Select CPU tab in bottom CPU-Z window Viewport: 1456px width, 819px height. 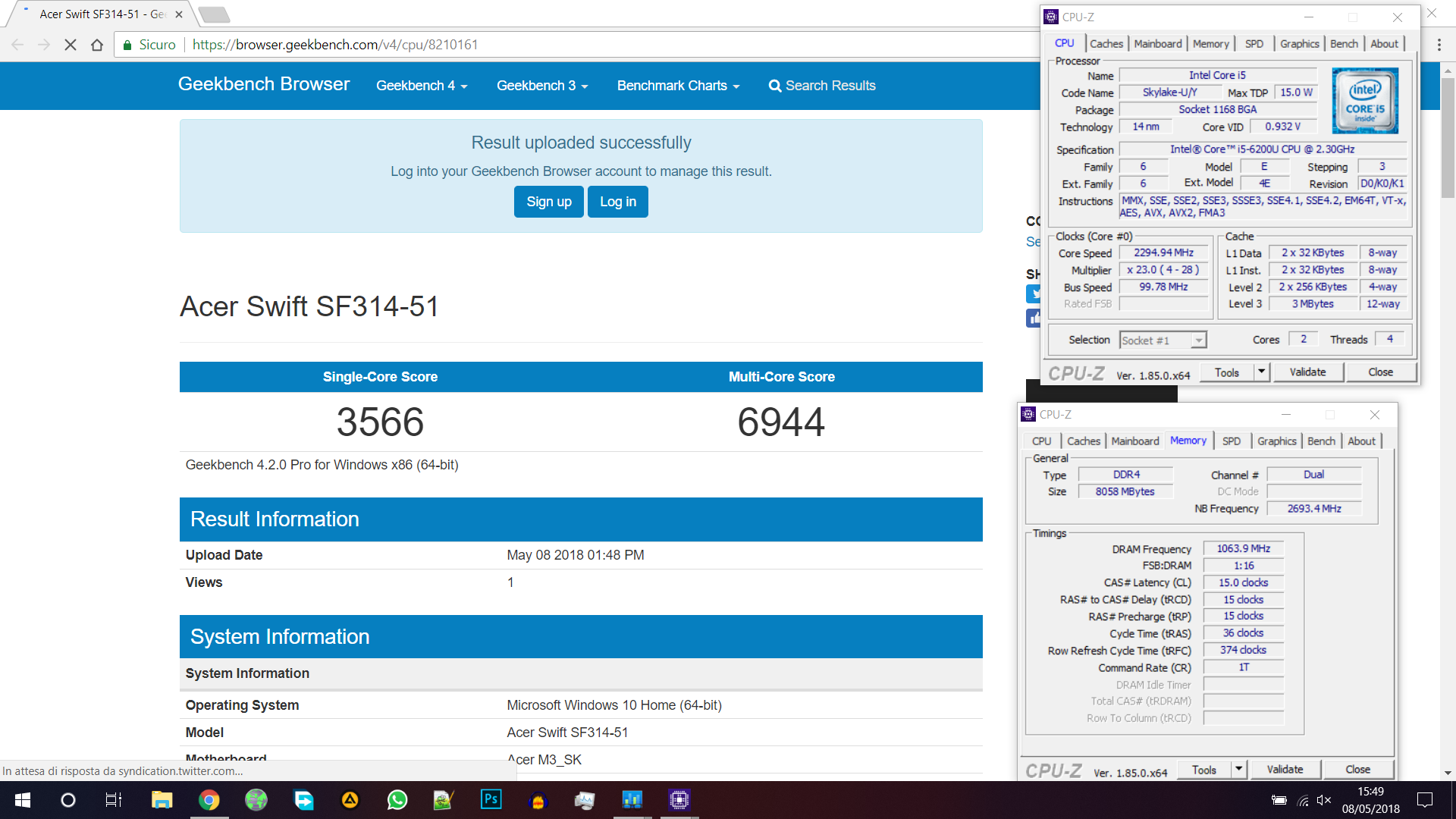pyautogui.click(x=1042, y=441)
